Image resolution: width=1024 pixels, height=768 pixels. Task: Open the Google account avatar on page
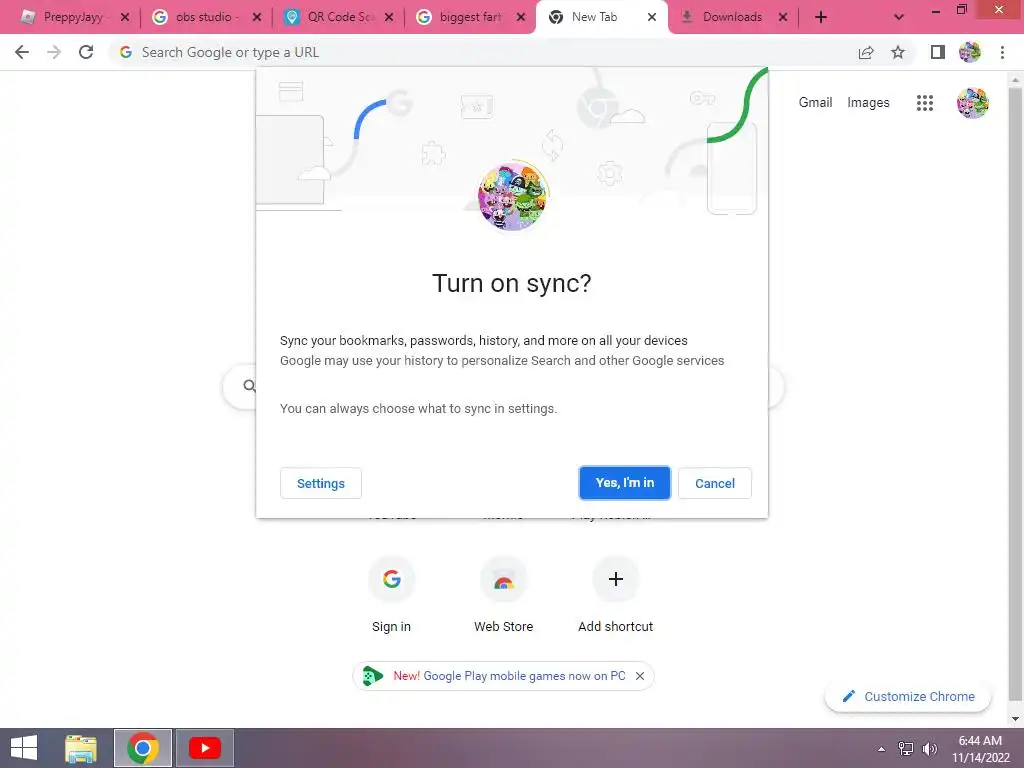tap(972, 103)
